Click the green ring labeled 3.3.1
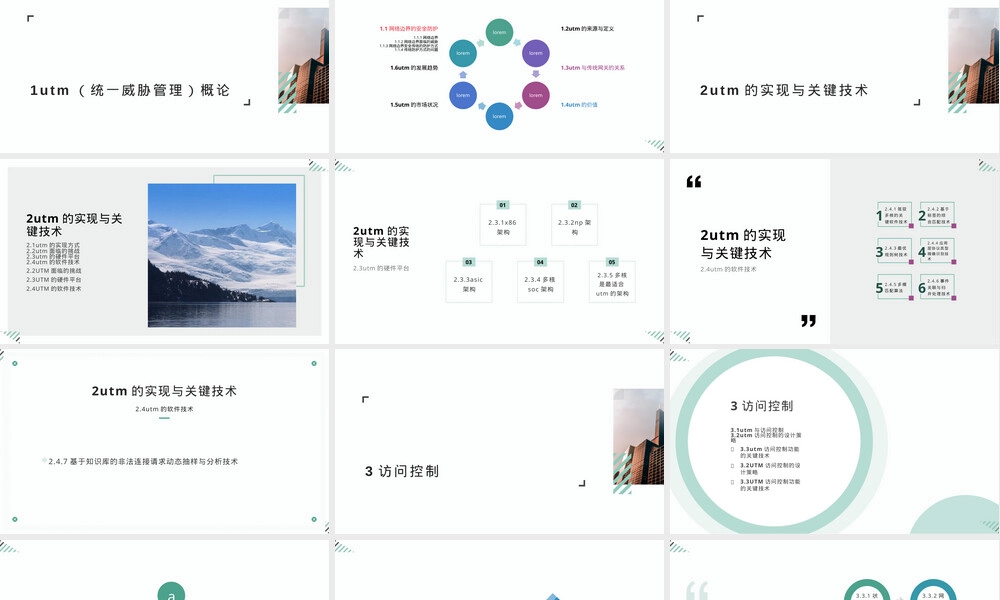1000x600 pixels. [x=867, y=590]
